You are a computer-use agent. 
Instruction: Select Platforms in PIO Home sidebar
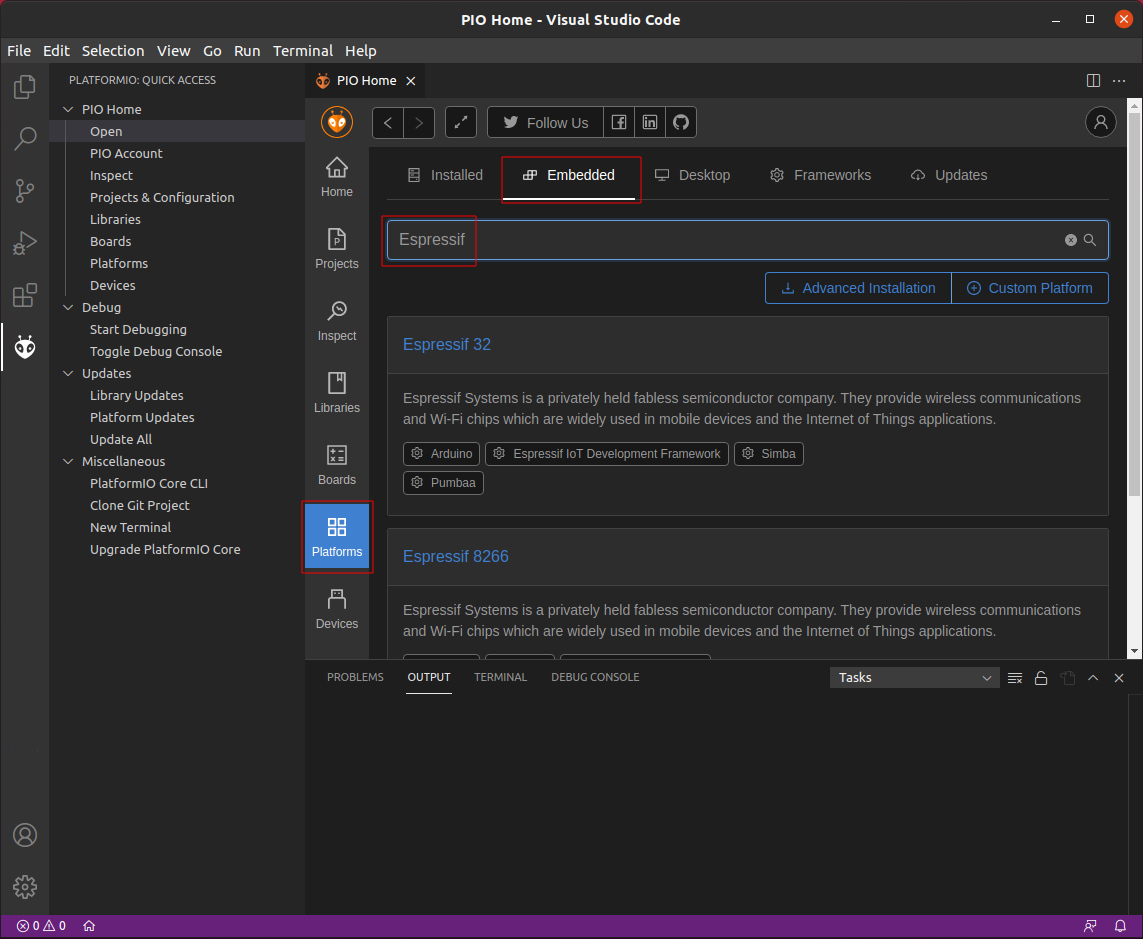[x=337, y=537]
